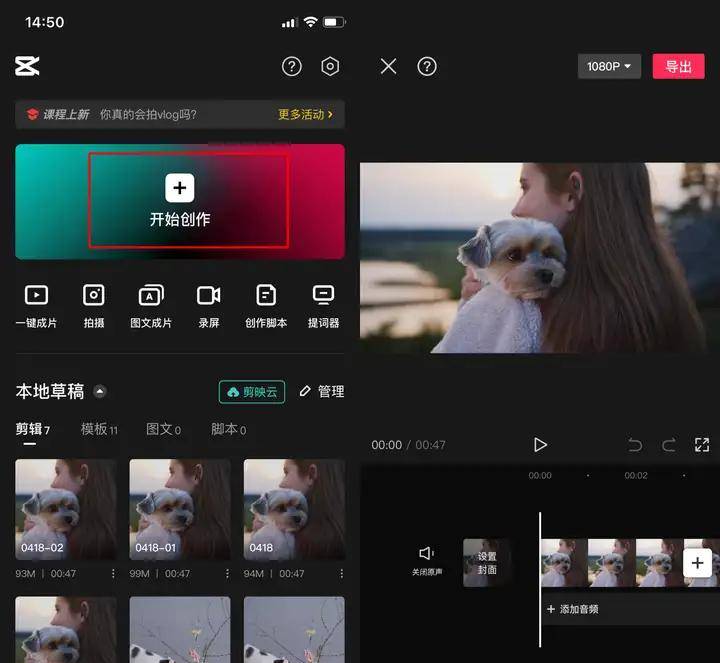Open draft thumbnail 0418-02

(x=66, y=509)
